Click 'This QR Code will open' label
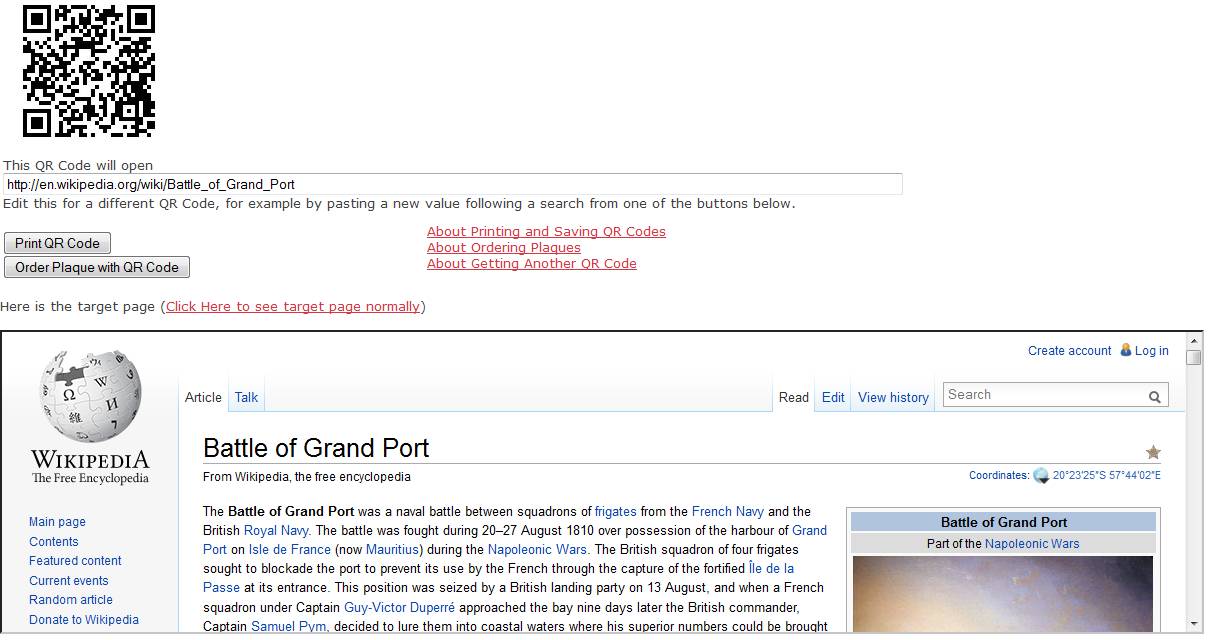 [78, 165]
